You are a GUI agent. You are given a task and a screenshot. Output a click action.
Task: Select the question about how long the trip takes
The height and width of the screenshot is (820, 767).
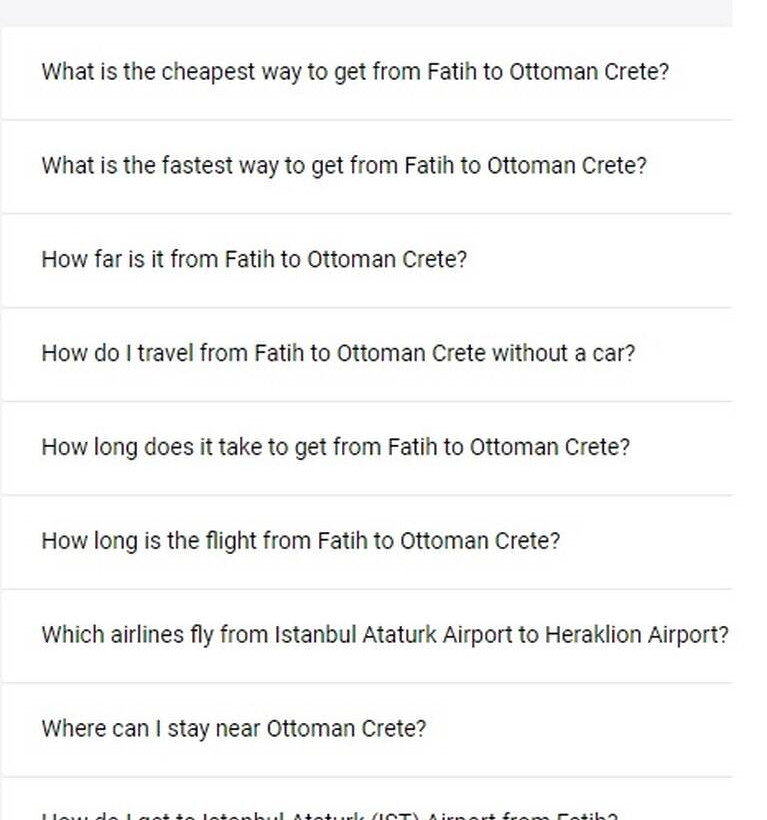pyautogui.click(x=336, y=447)
